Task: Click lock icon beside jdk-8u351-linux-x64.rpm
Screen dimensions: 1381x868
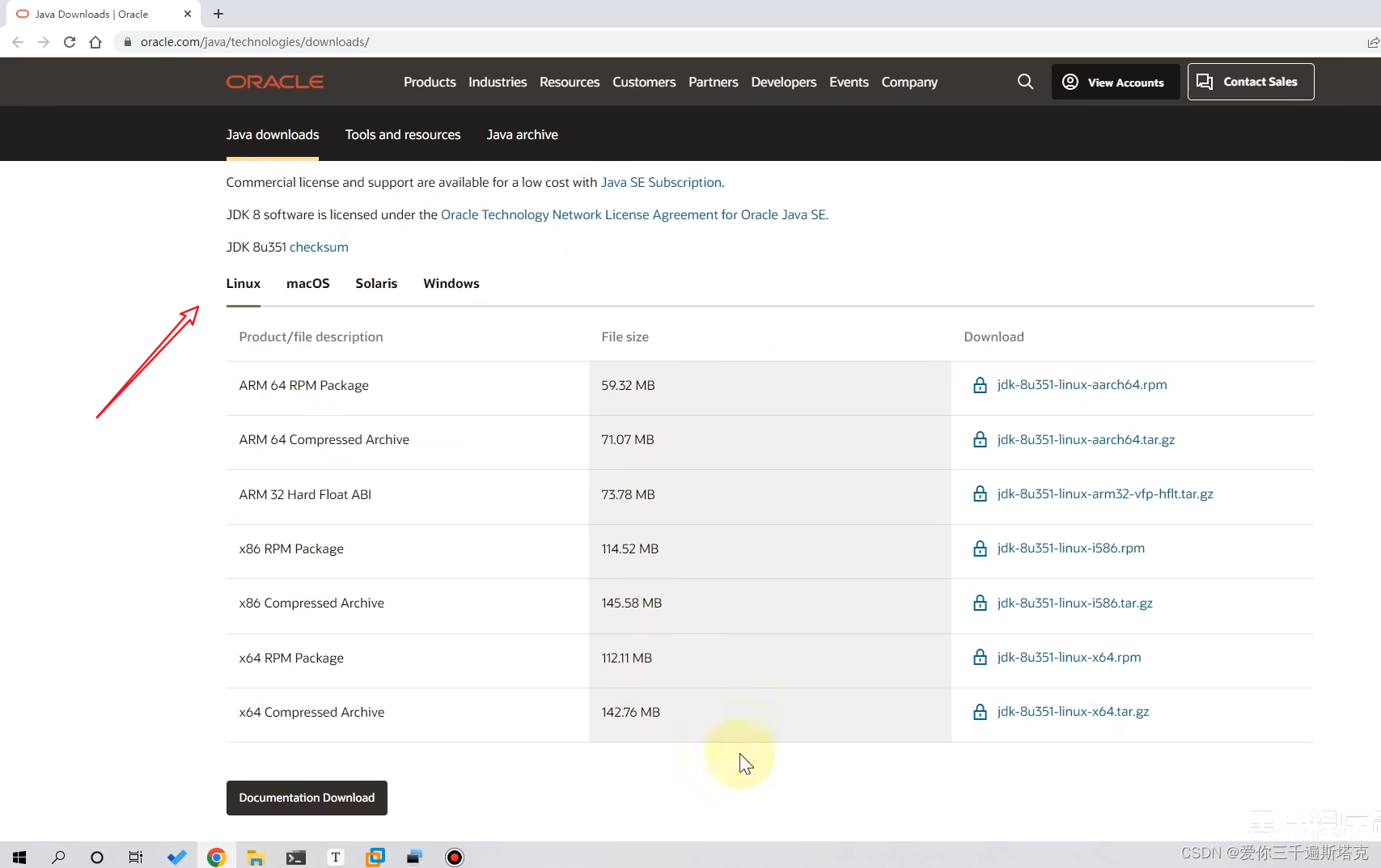Action: [980, 657]
